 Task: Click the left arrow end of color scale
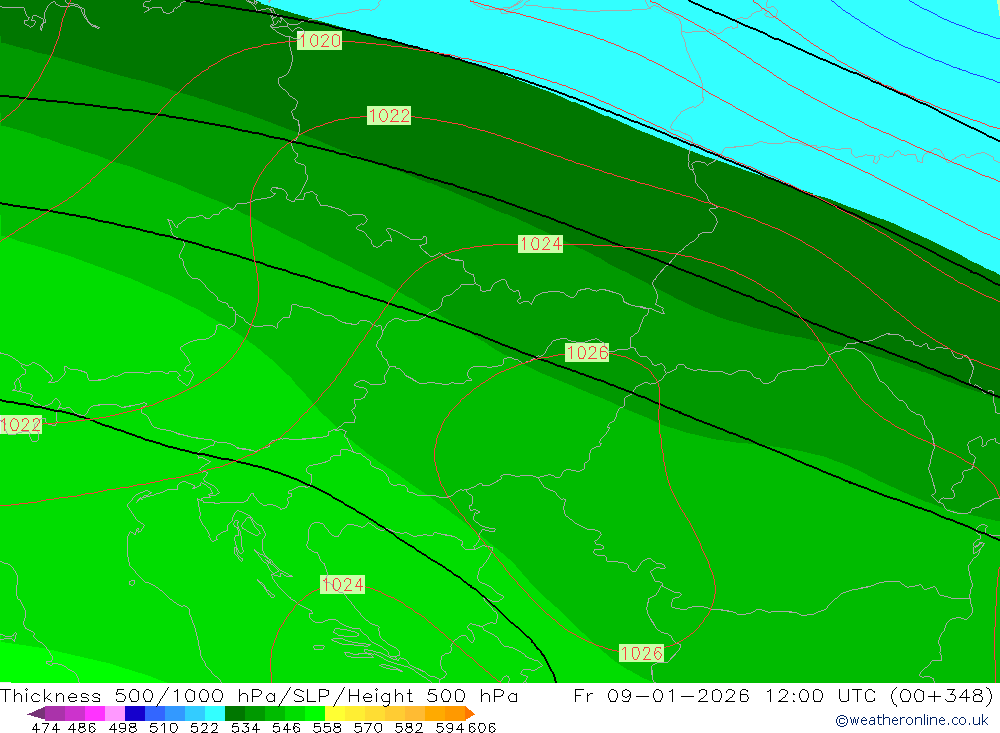(x=37, y=713)
